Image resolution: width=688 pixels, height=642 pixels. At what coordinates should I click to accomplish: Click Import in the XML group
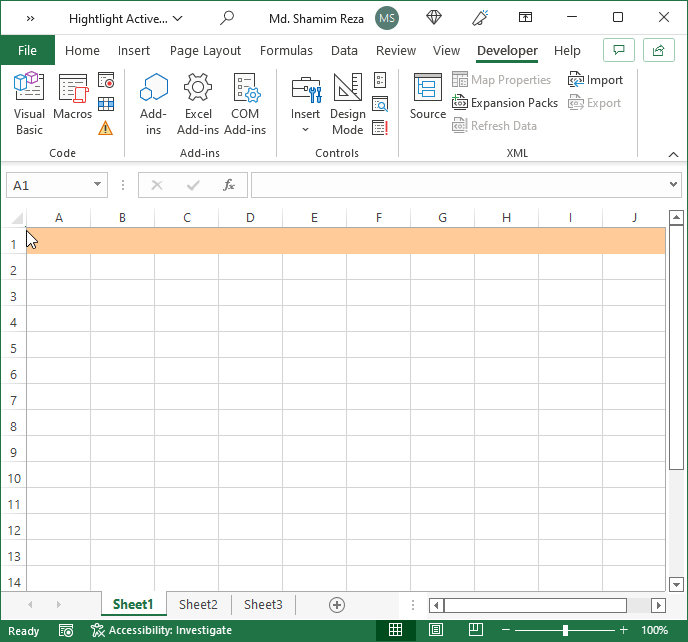coord(595,80)
